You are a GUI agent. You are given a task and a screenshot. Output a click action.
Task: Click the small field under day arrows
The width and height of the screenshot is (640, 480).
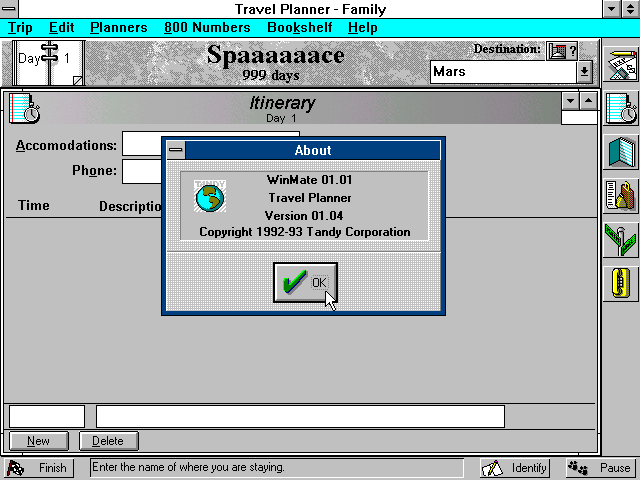(x=579, y=118)
